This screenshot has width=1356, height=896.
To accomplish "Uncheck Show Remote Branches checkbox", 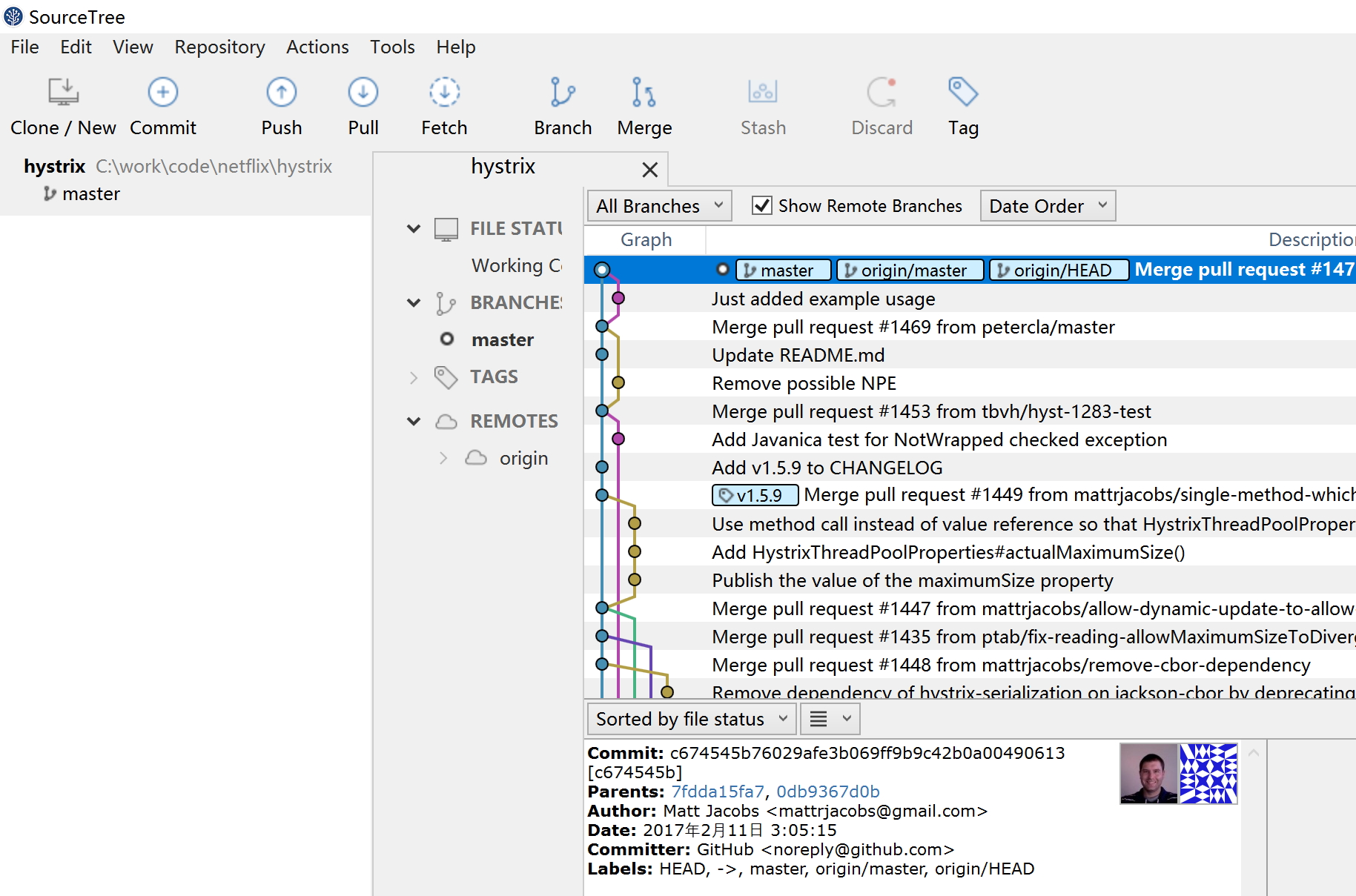I will 761,206.
